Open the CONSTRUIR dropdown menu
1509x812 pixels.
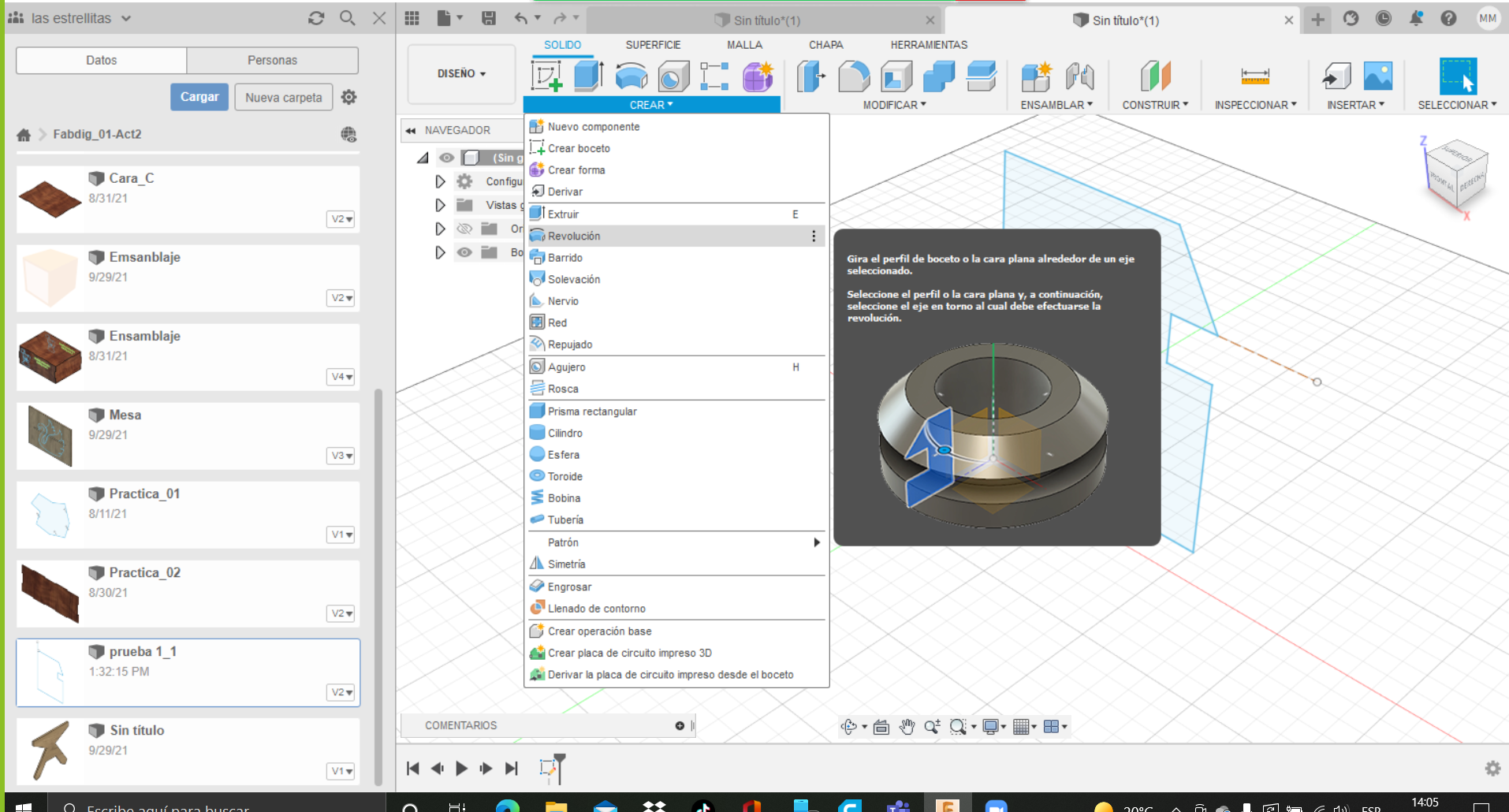1155,105
